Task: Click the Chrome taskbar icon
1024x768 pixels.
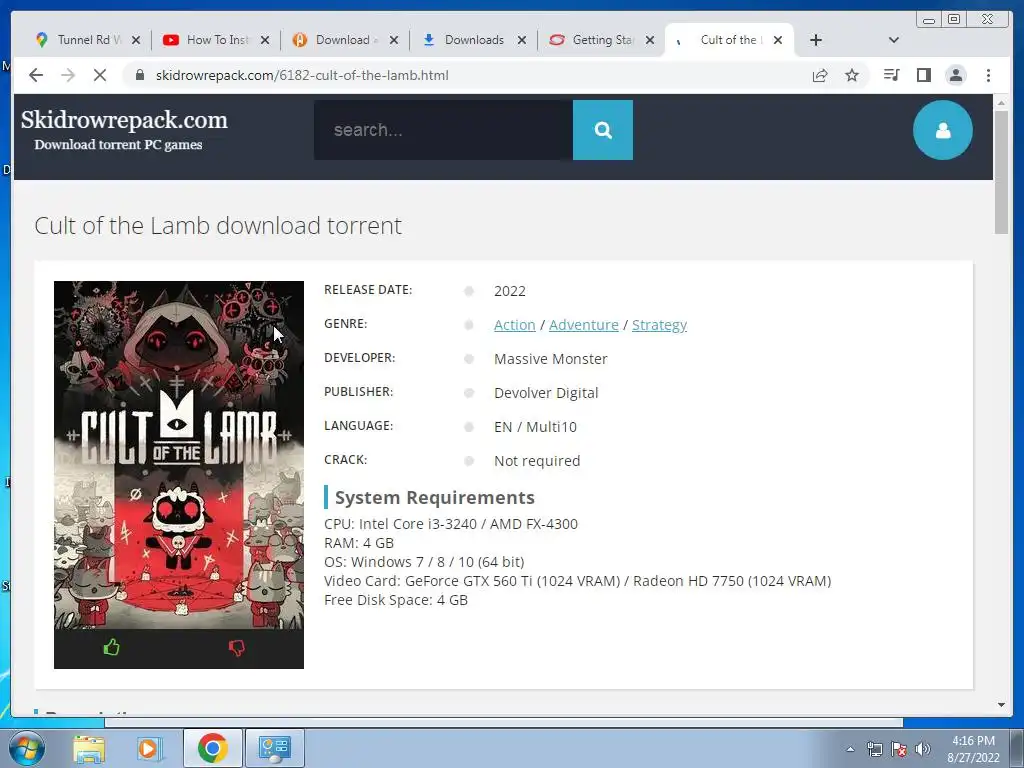Action: pos(212,748)
